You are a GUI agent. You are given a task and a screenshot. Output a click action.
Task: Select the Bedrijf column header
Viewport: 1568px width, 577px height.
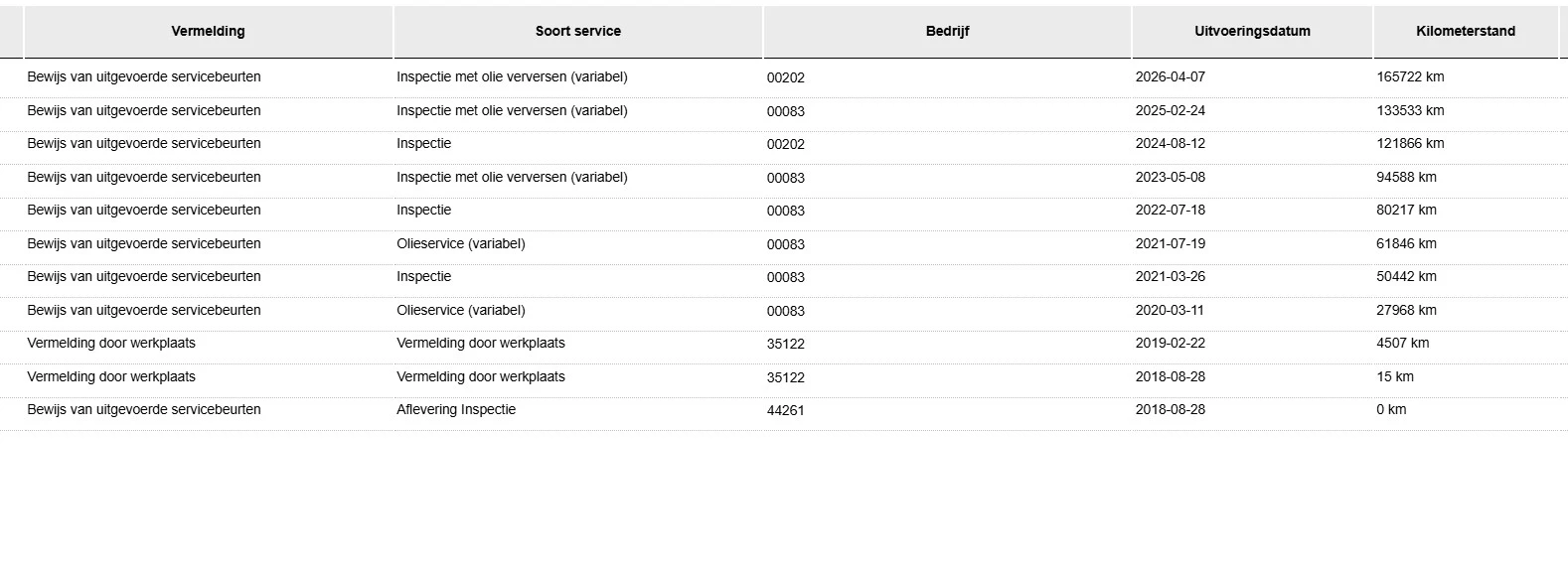coord(947,32)
